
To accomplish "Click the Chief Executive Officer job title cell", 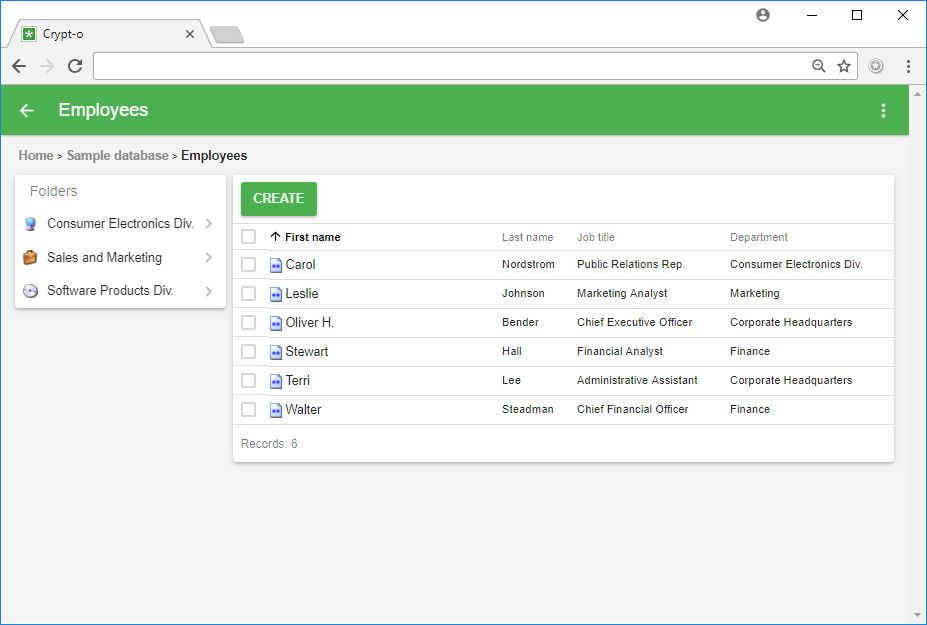I will pos(634,322).
